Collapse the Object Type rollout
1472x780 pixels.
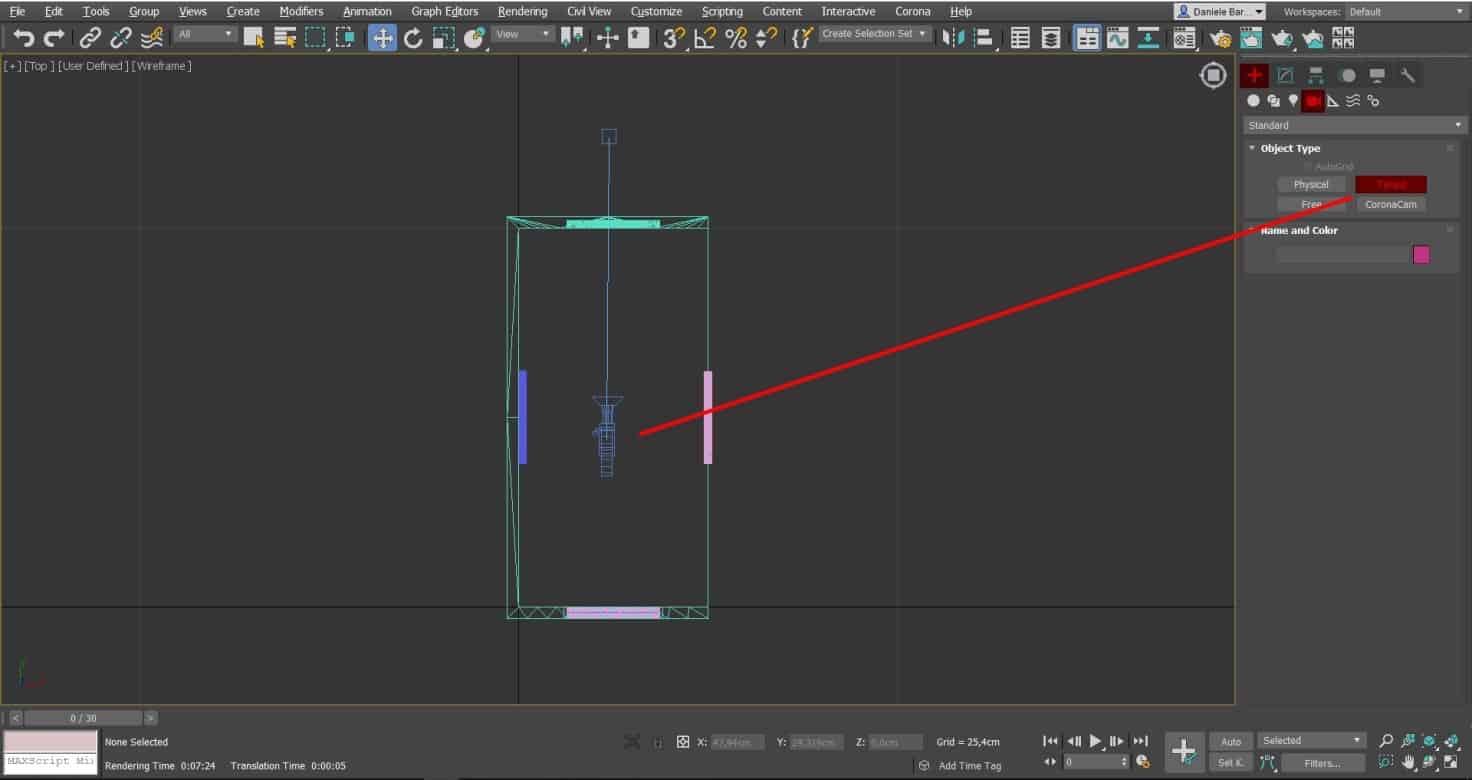click(x=1251, y=147)
